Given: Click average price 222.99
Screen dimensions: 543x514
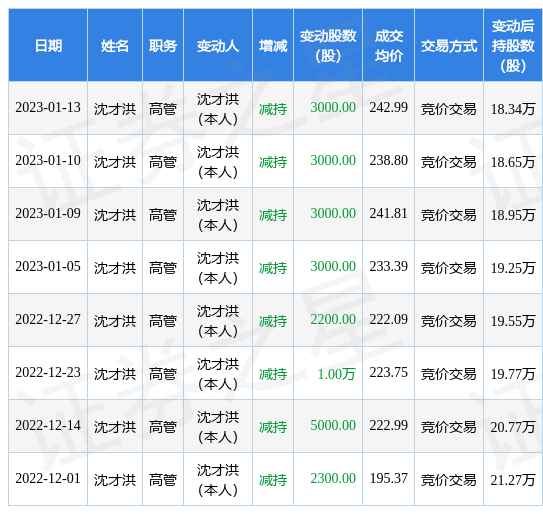Looking at the screenshot, I should [388, 425].
